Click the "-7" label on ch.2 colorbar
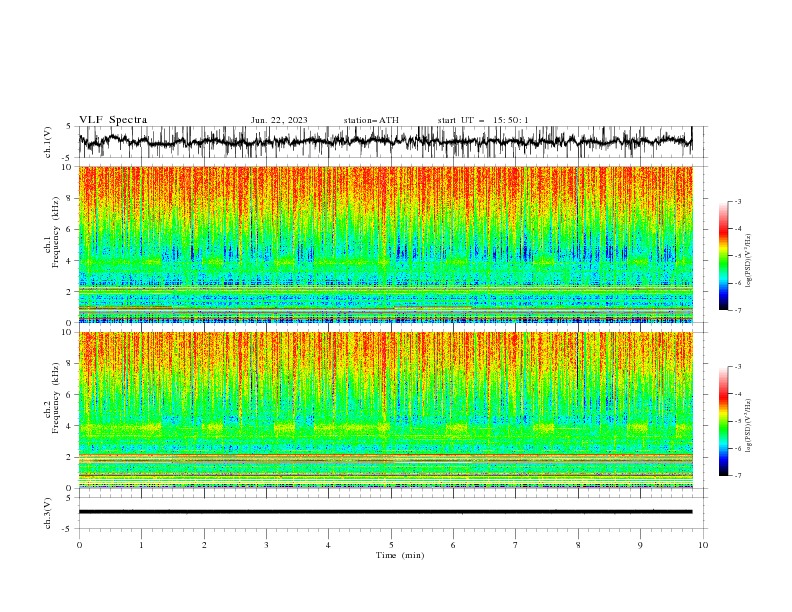The height and width of the screenshot is (612, 792). click(x=737, y=475)
